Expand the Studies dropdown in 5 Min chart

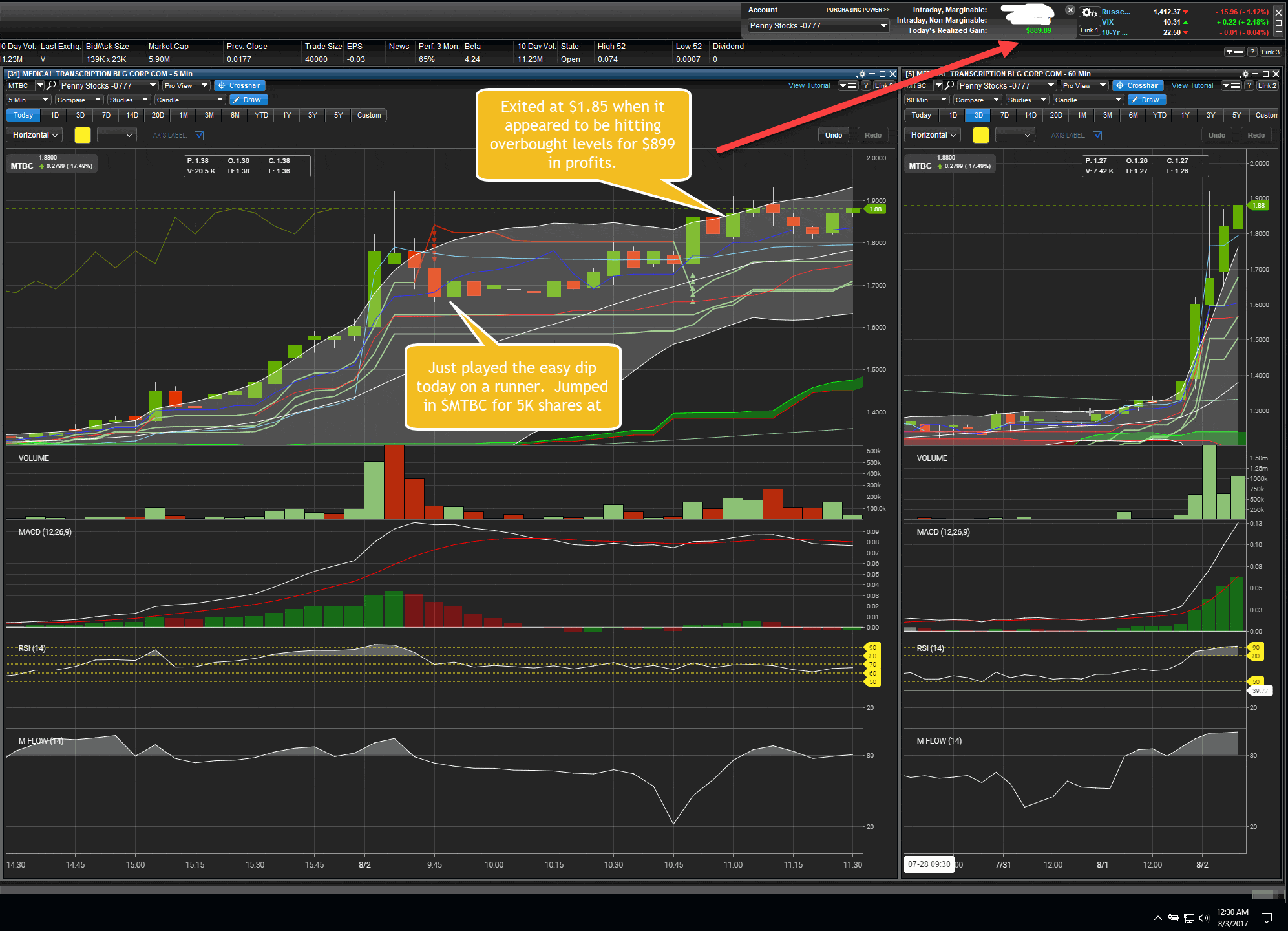[x=128, y=100]
